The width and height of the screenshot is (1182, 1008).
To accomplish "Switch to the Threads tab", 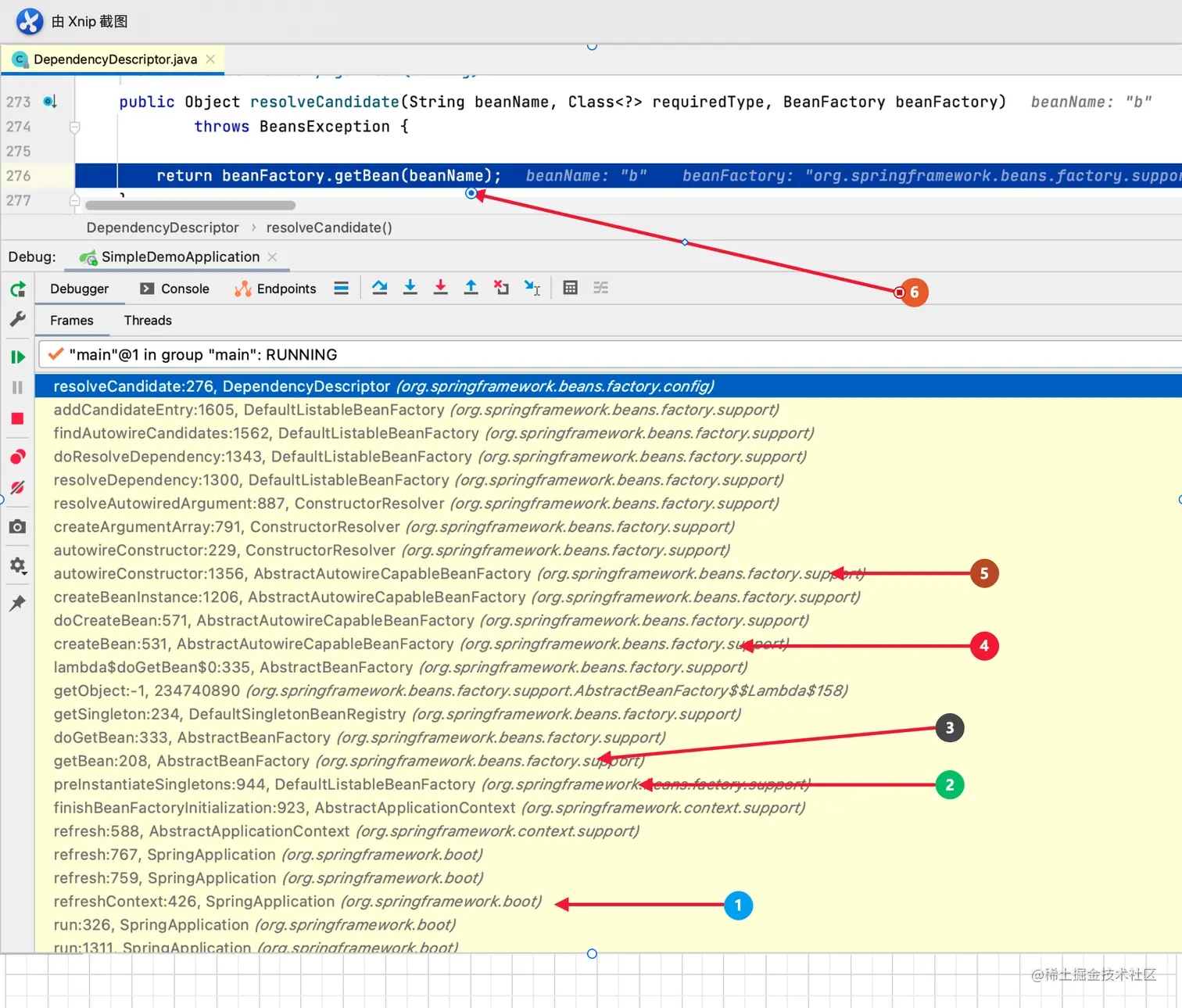I will (148, 321).
